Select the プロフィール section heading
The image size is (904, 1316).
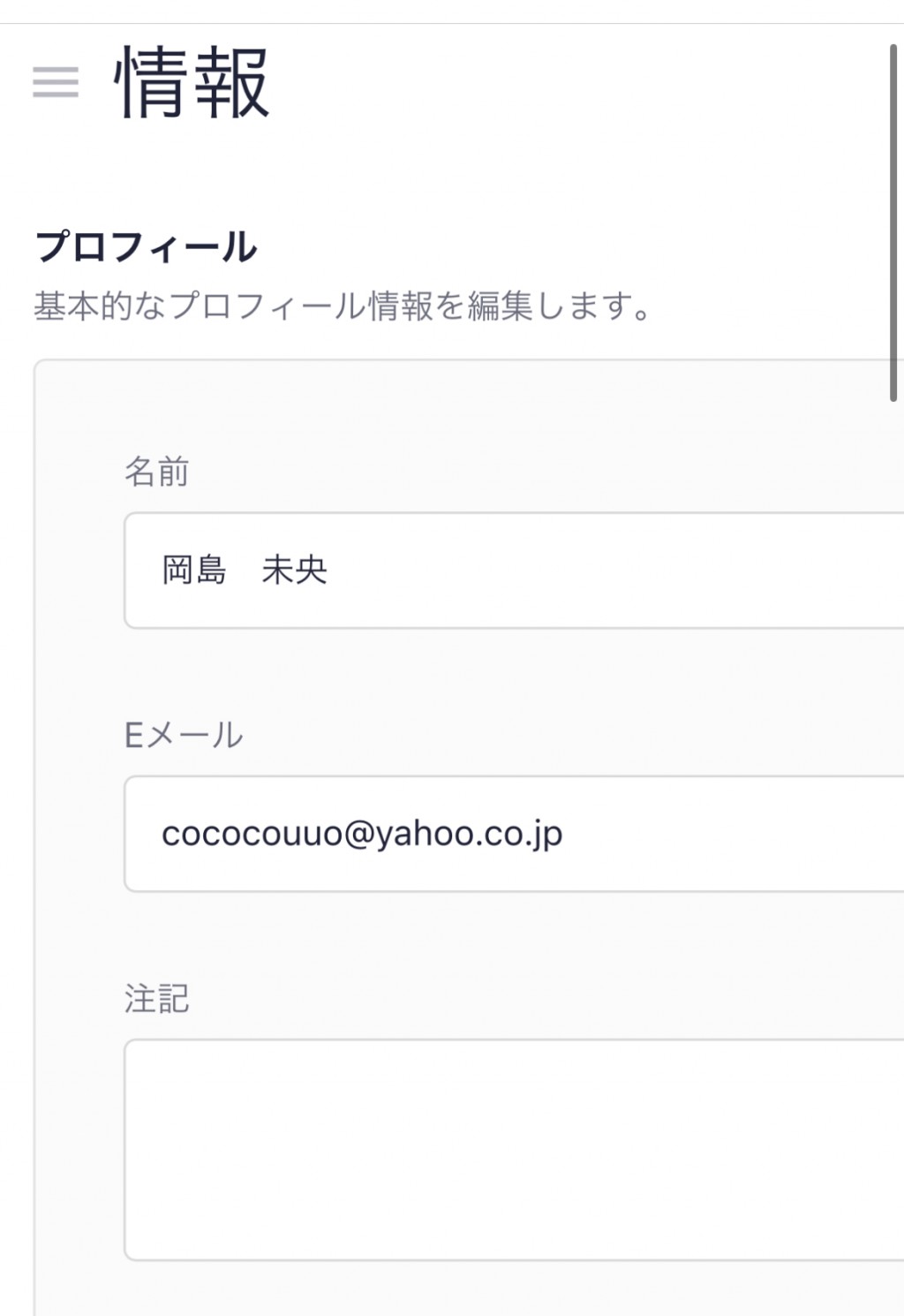click(x=146, y=246)
